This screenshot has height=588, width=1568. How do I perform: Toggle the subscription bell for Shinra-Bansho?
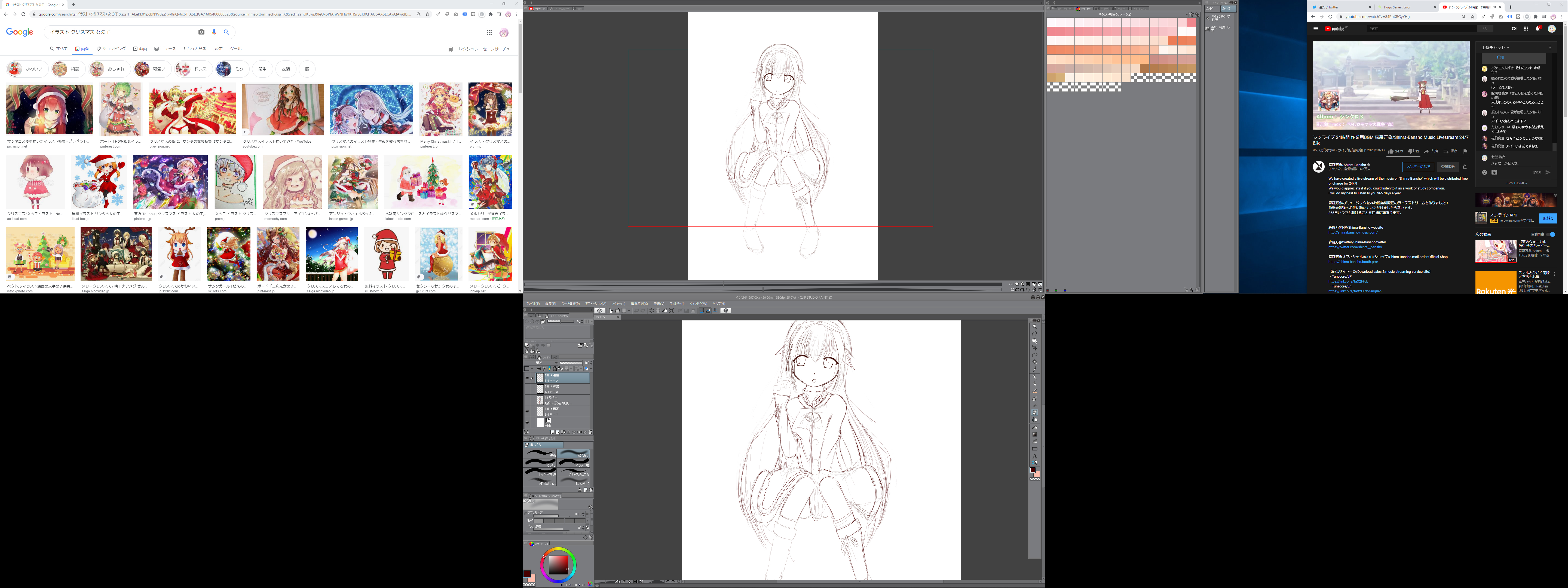pos(1465,167)
